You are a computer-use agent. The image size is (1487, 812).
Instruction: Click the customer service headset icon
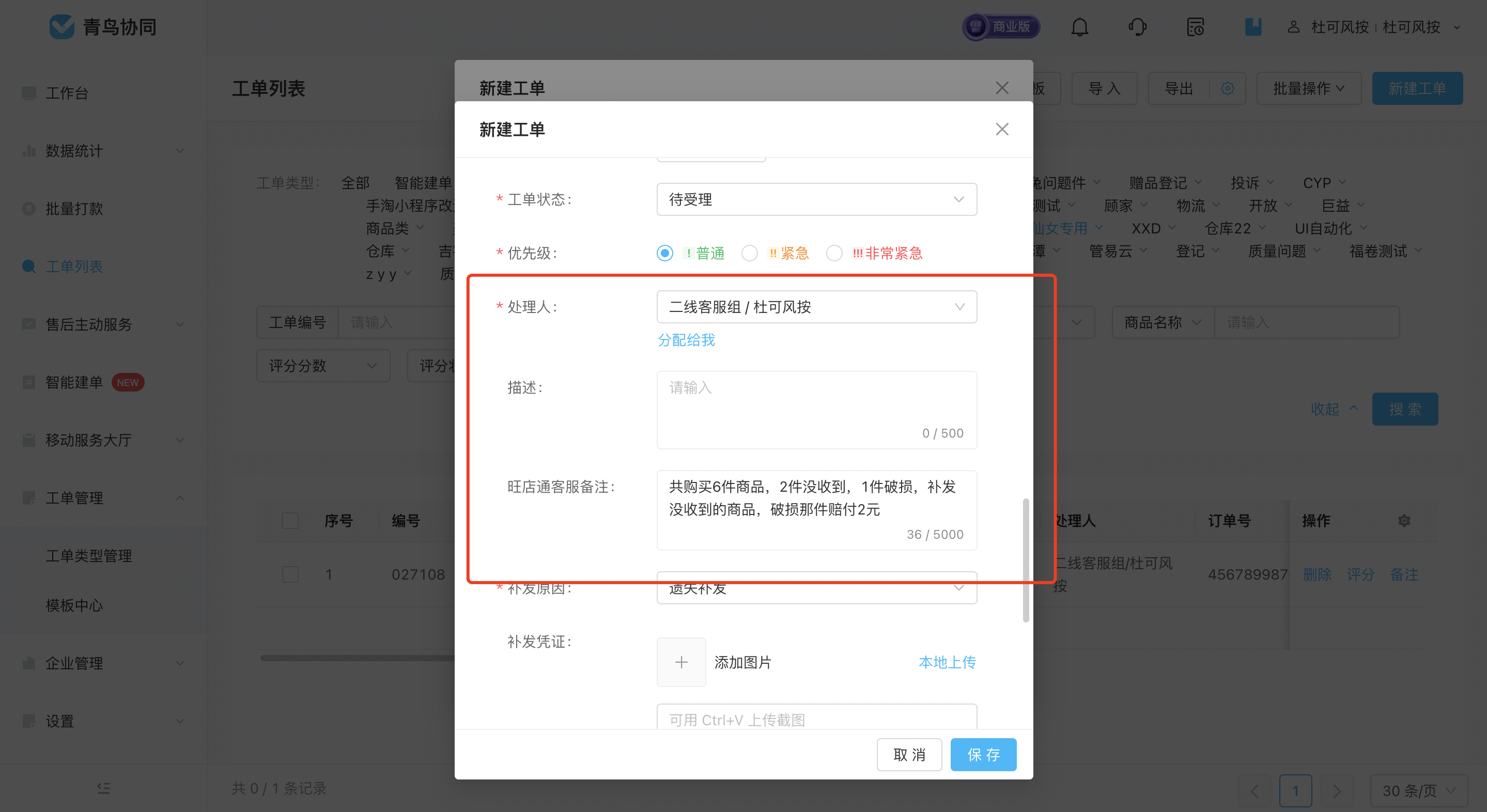click(x=1137, y=27)
